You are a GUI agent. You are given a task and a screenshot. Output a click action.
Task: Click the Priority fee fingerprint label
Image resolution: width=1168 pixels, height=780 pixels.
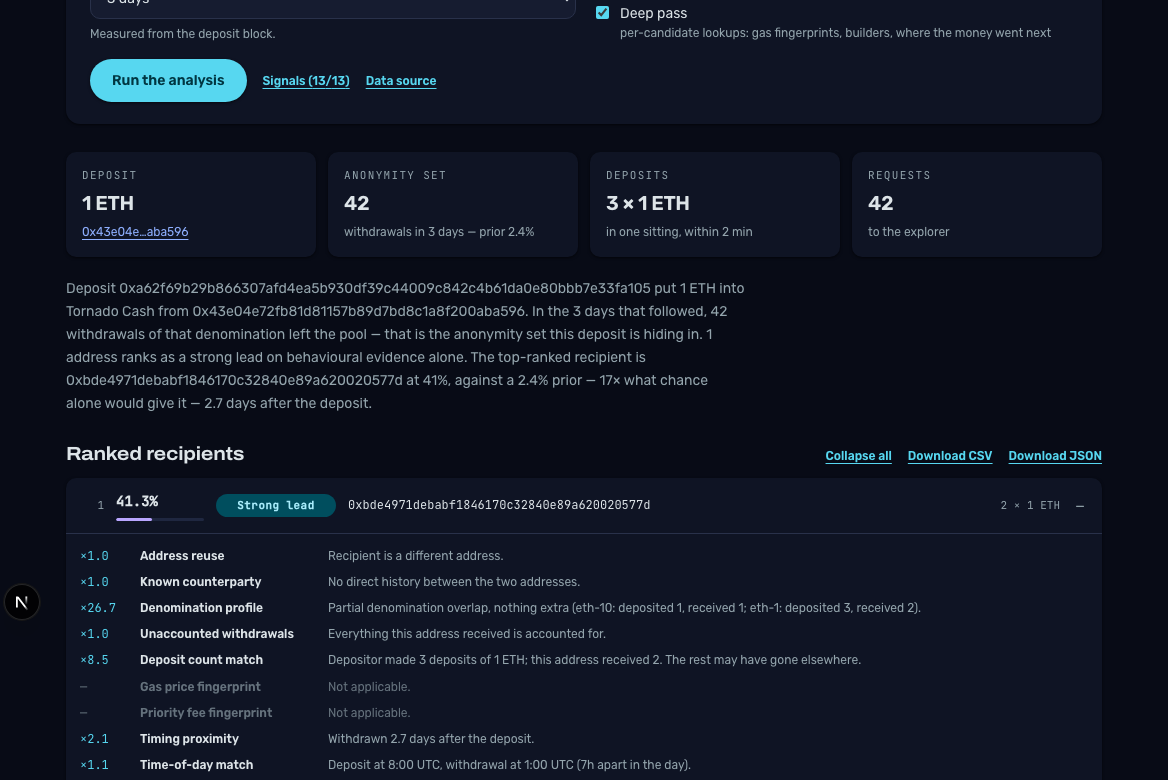206,713
